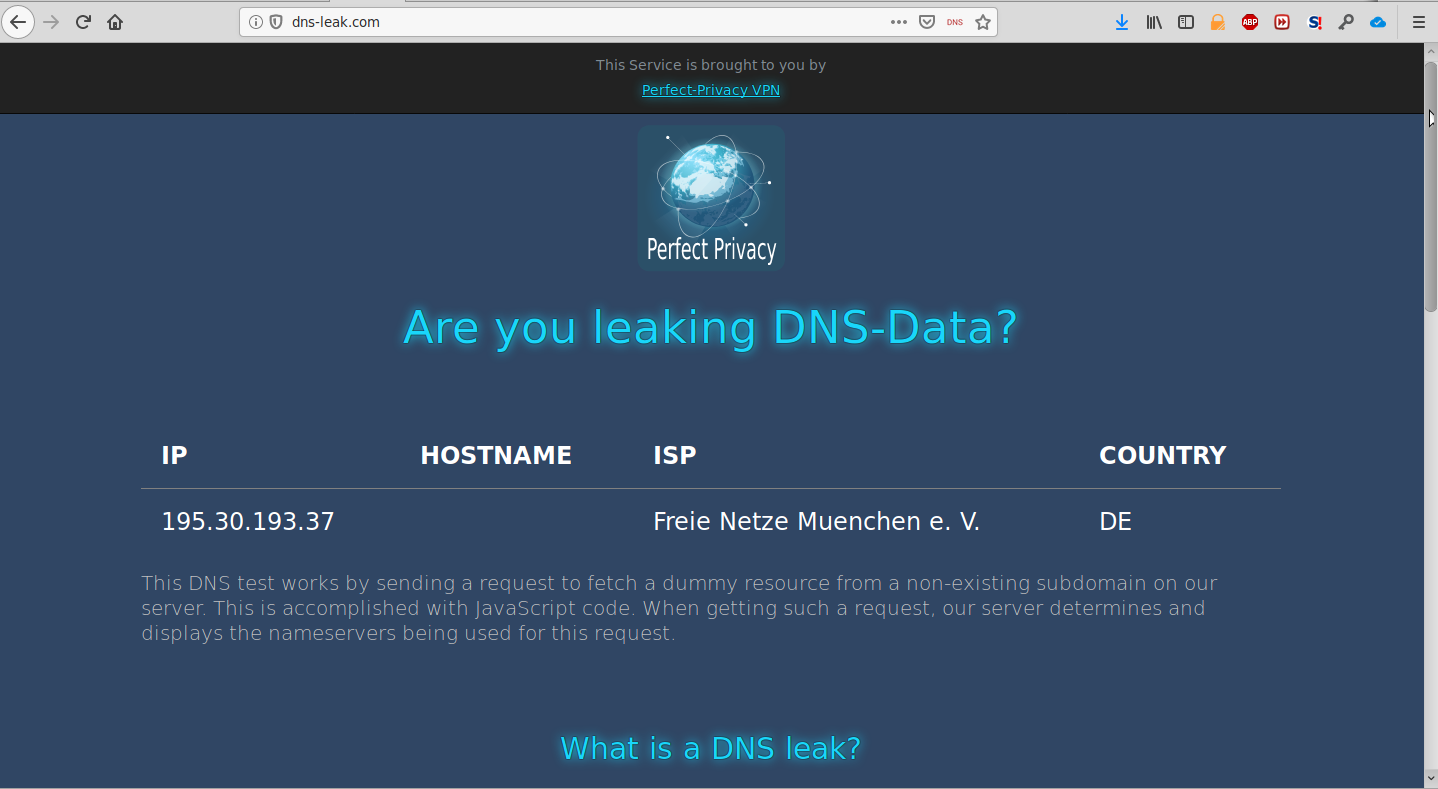Save page to Pocket

click(x=927, y=22)
